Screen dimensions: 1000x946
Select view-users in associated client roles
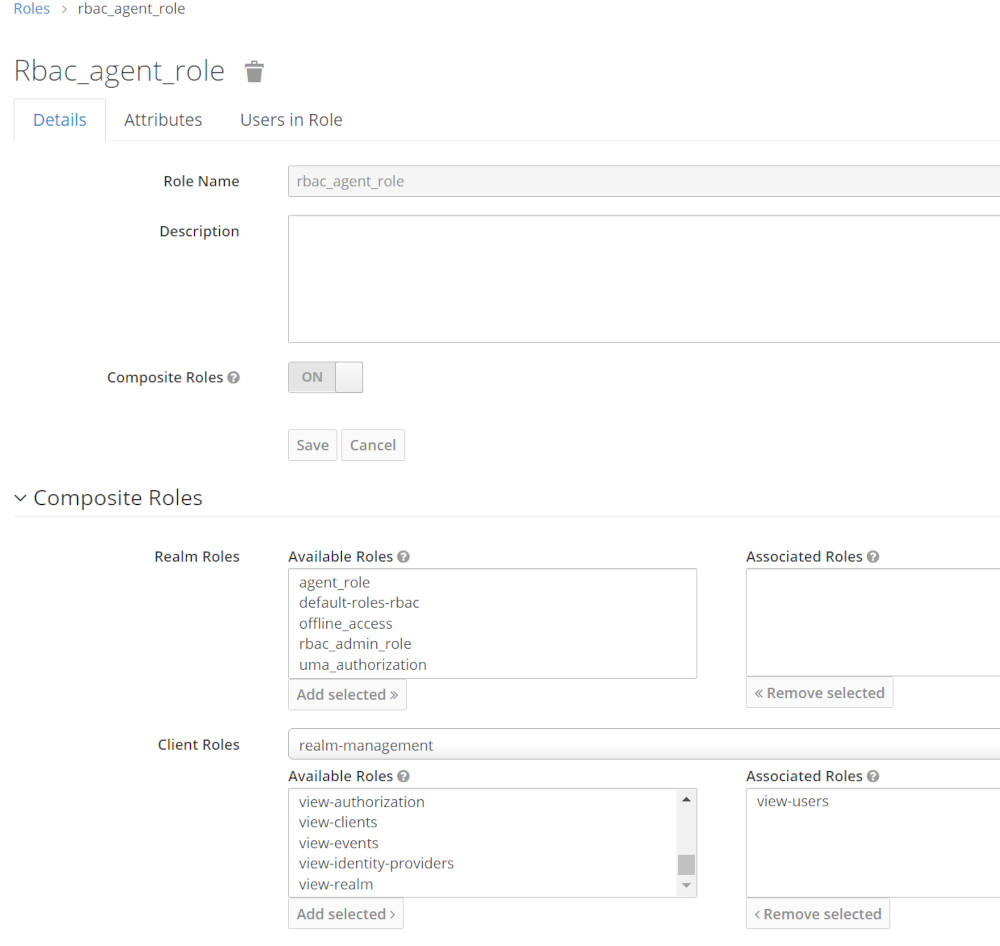click(x=792, y=801)
